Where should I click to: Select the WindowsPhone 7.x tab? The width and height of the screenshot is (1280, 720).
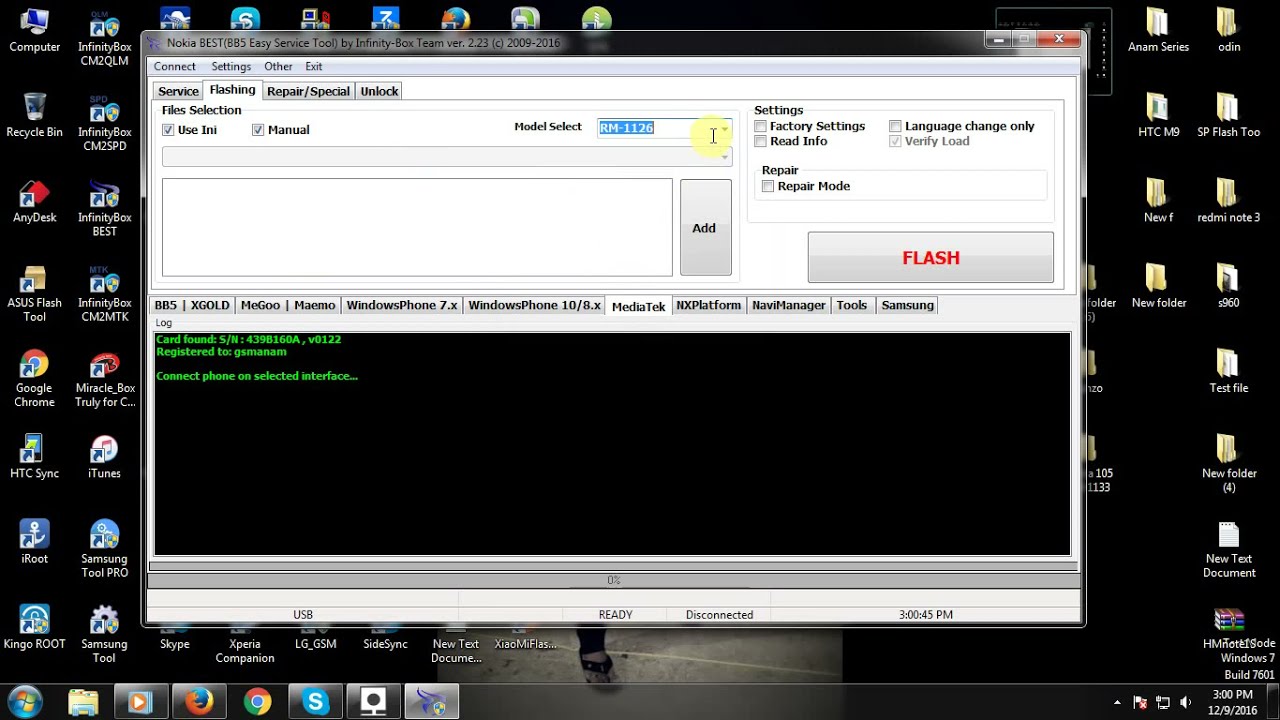pos(402,305)
